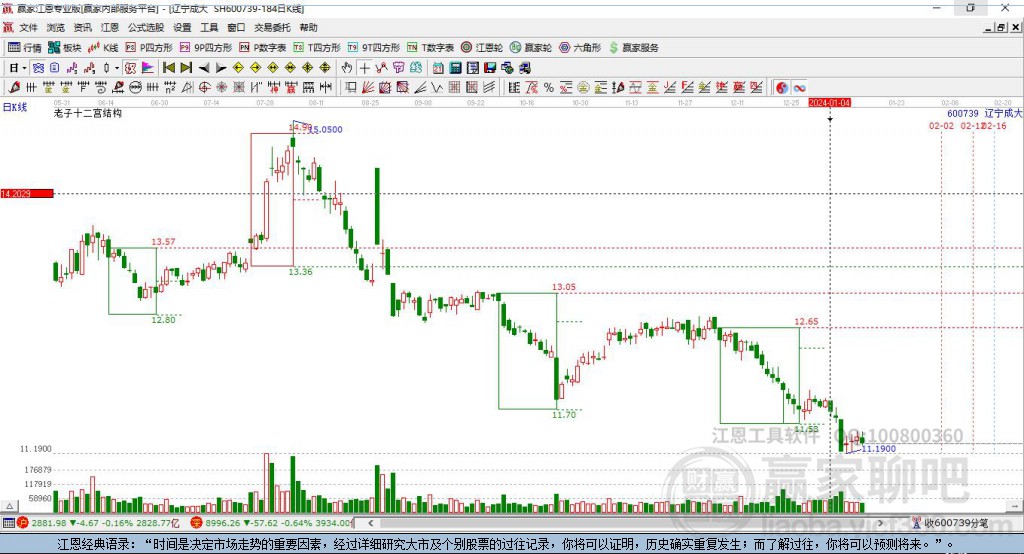Open the 江恩 menu
This screenshot has width=1024, height=554.
coord(109,27)
